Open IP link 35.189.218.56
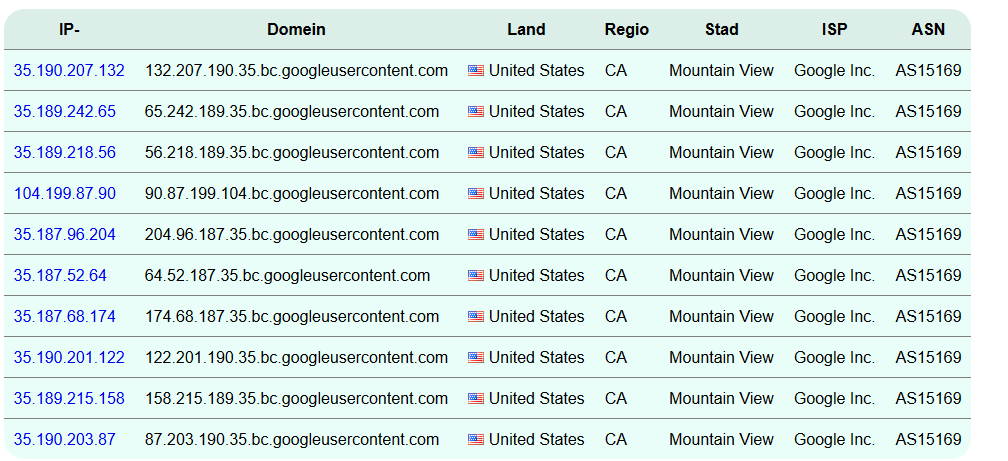 [65, 152]
